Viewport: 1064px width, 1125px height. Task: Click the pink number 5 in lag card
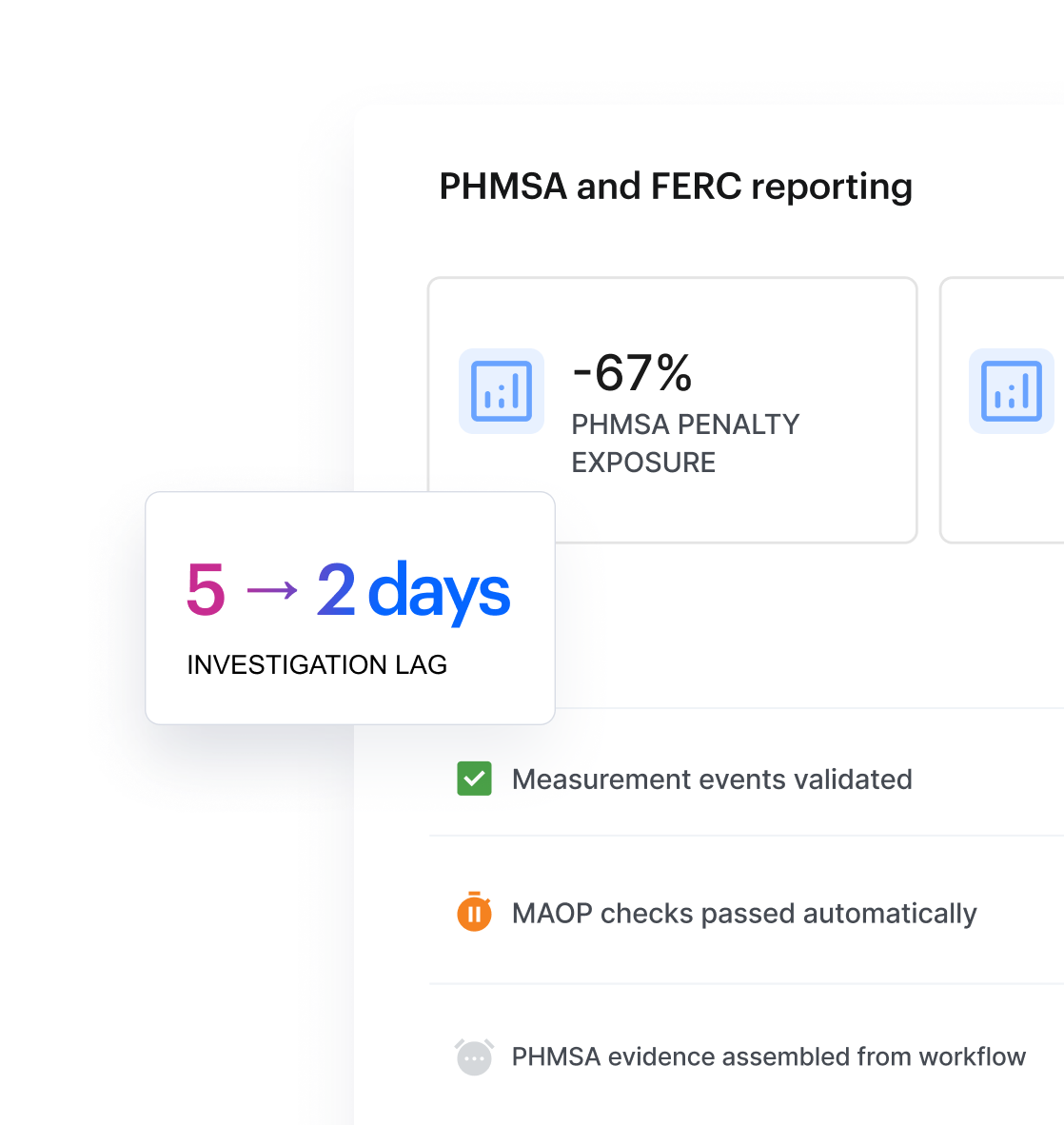pyautogui.click(x=206, y=590)
